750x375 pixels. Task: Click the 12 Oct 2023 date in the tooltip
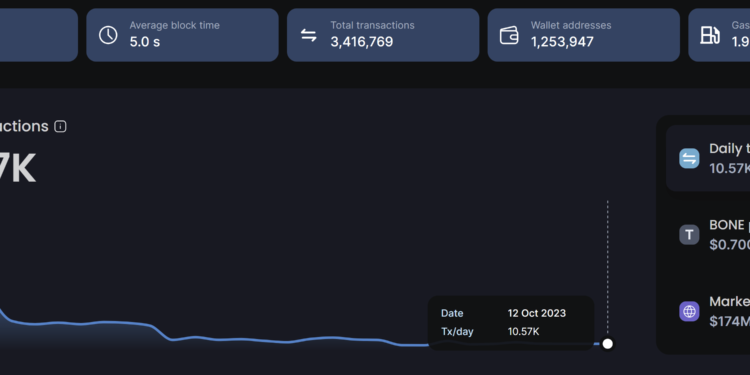537,313
